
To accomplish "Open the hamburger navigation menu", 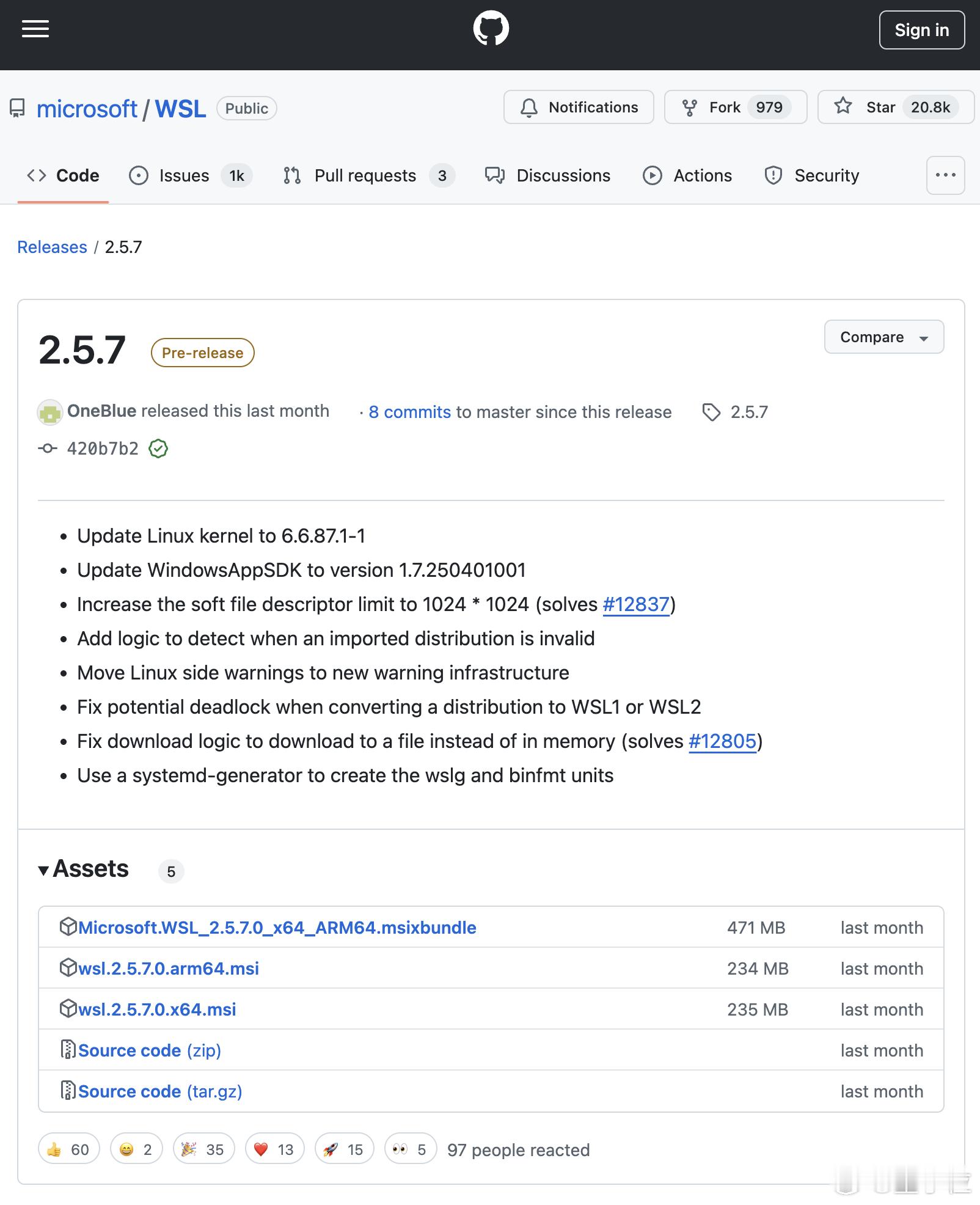I will (35, 29).
